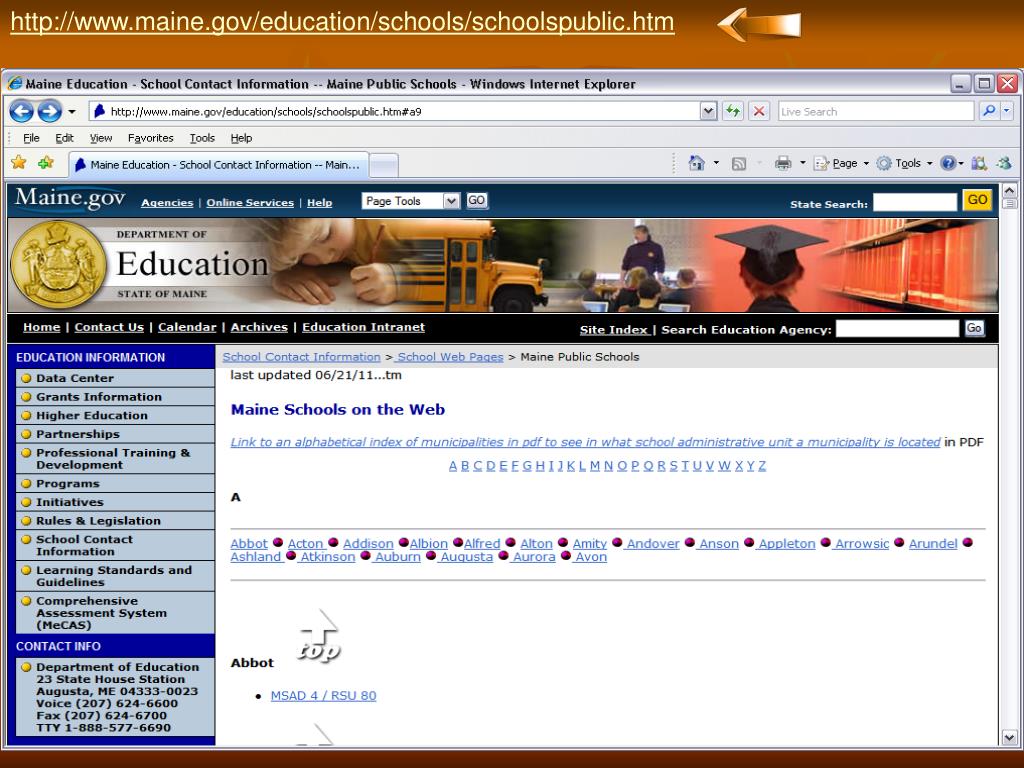Expand Home icon dropdown arrow
The height and width of the screenshot is (768, 1024).
tap(716, 163)
